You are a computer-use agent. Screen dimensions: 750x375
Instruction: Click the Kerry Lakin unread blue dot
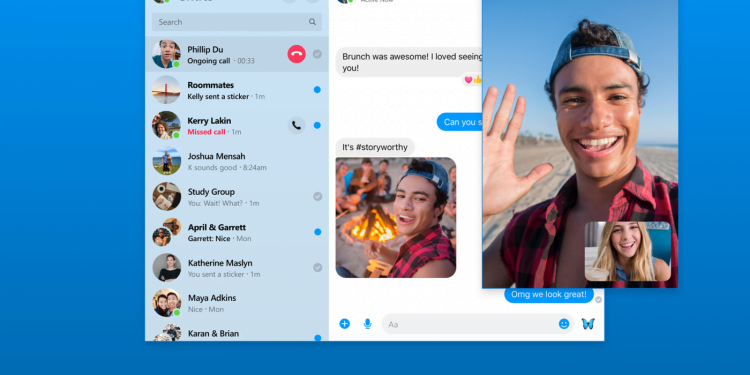(x=317, y=125)
